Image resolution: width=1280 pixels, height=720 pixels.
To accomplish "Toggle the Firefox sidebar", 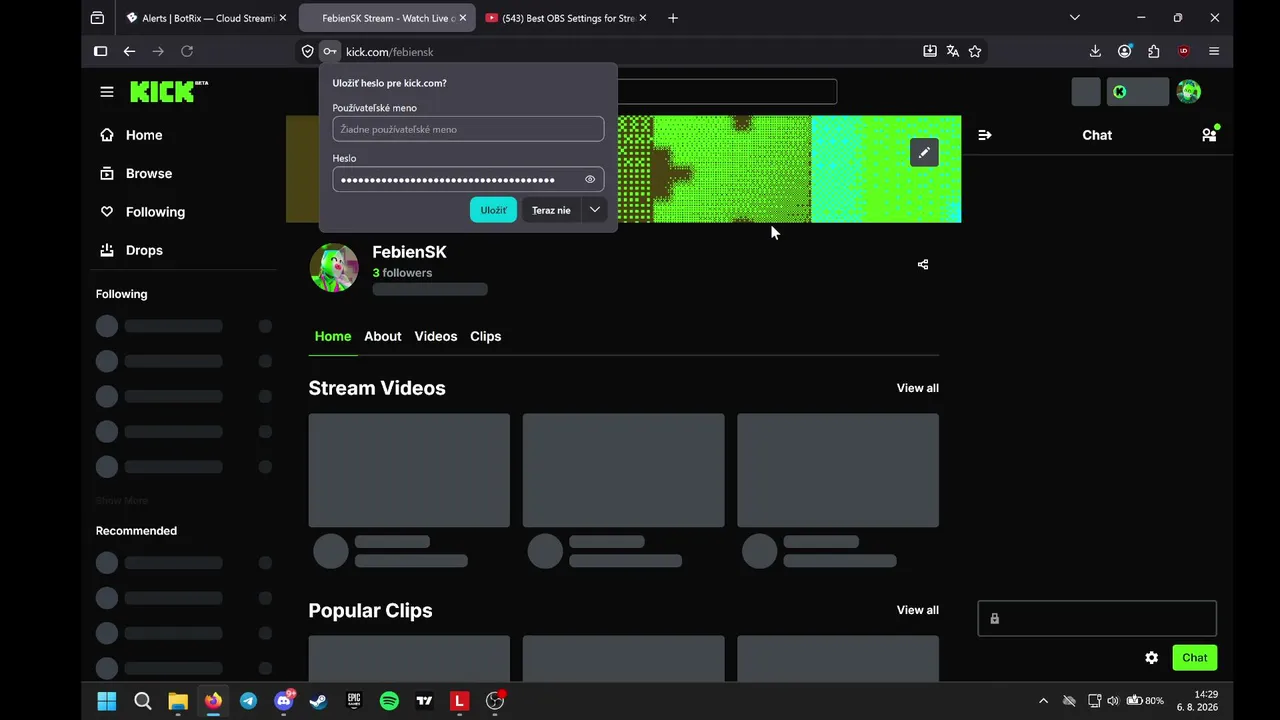I will point(100,51).
